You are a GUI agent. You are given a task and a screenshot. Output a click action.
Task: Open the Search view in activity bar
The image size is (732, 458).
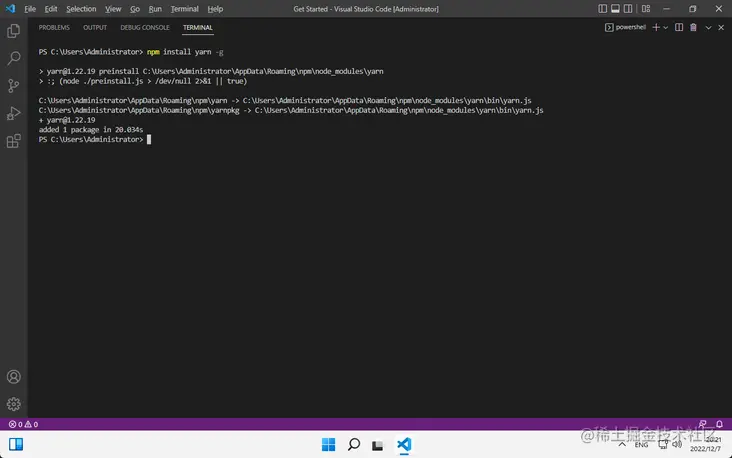click(x=14, y=58)
